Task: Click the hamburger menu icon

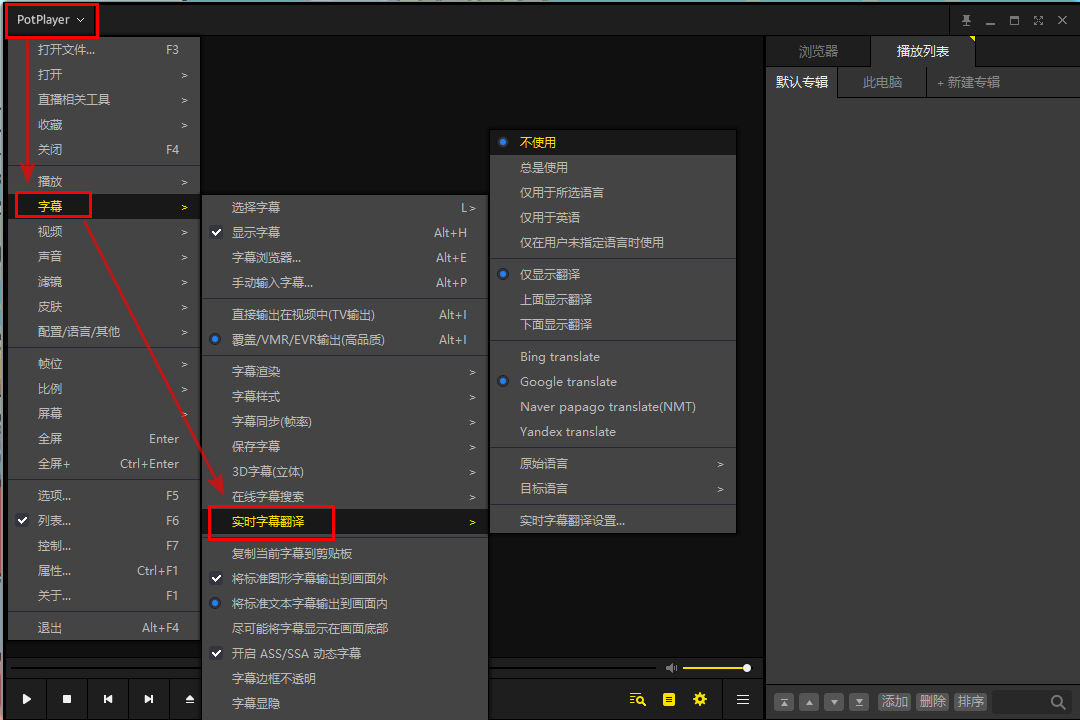Action: 743,699
